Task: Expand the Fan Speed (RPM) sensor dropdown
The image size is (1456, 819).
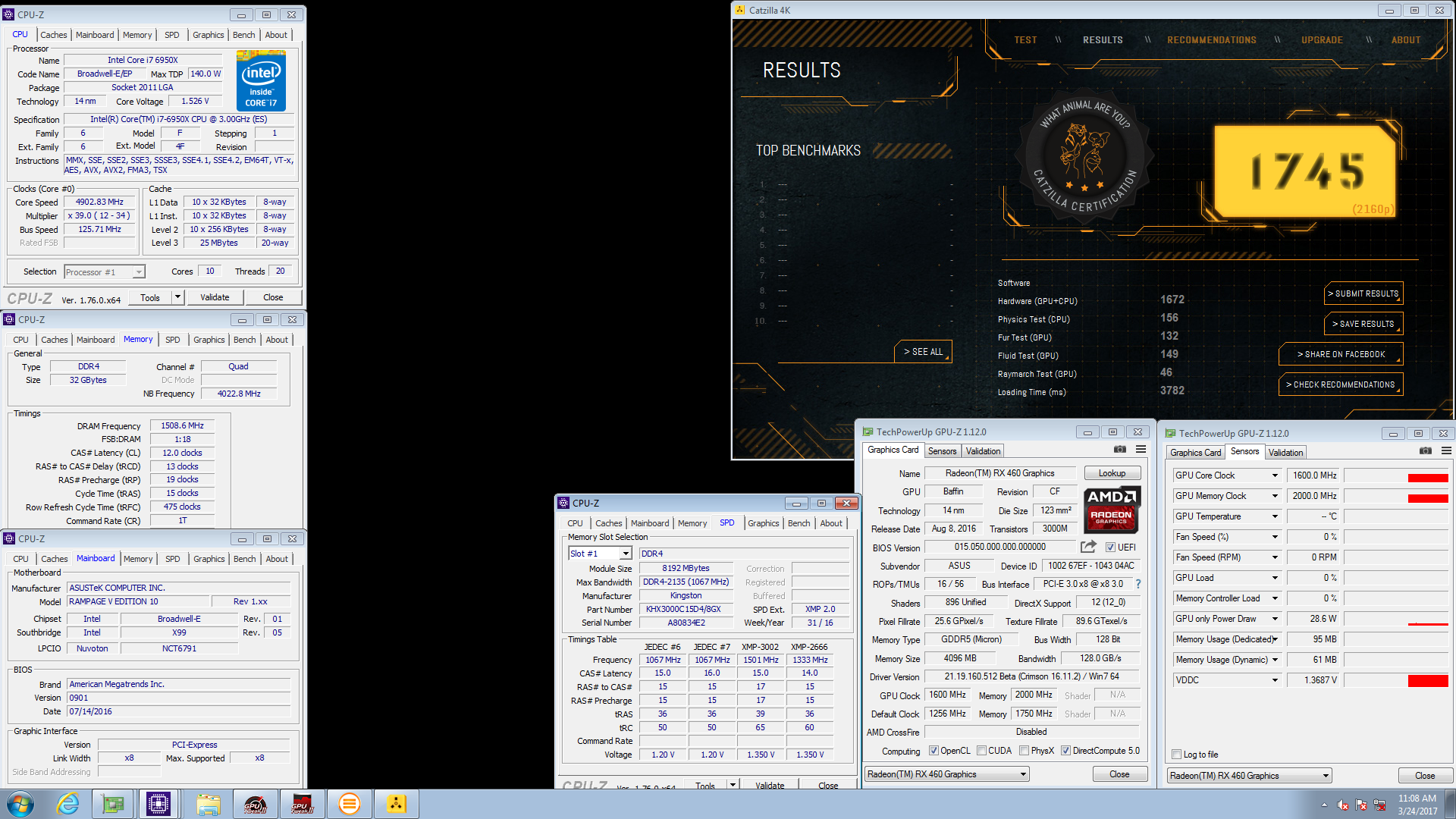Action: (1275, 557)
